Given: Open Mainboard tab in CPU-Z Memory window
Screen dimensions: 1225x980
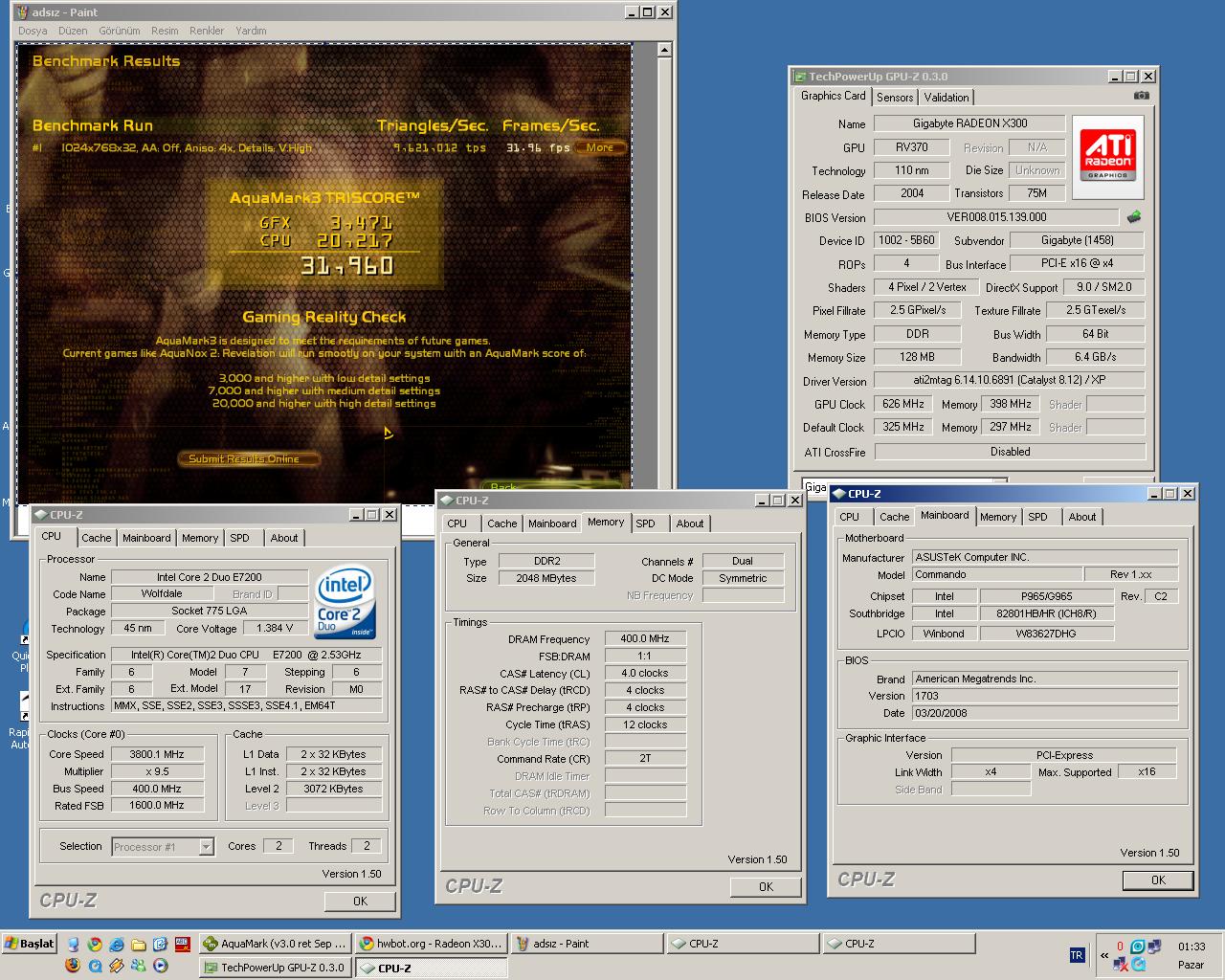Looking at the screenshot, I should click(552, 523).
